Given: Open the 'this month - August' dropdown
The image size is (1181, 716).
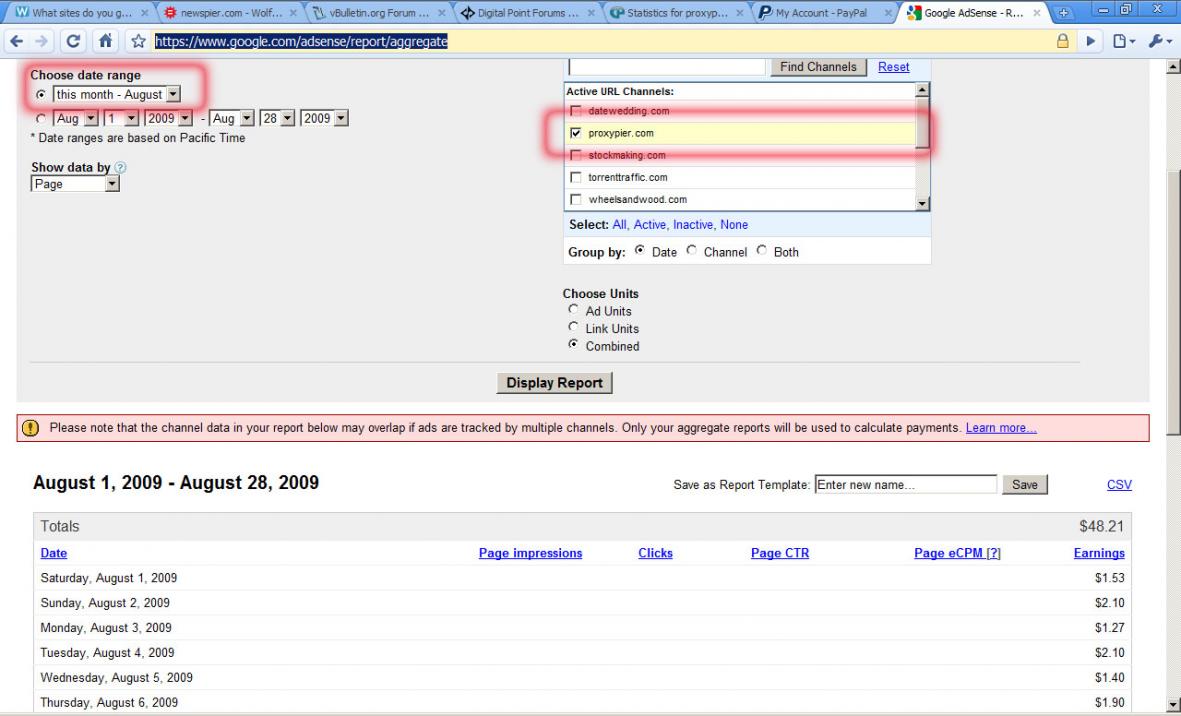Looking at the screenshot, I should (117, 95).
